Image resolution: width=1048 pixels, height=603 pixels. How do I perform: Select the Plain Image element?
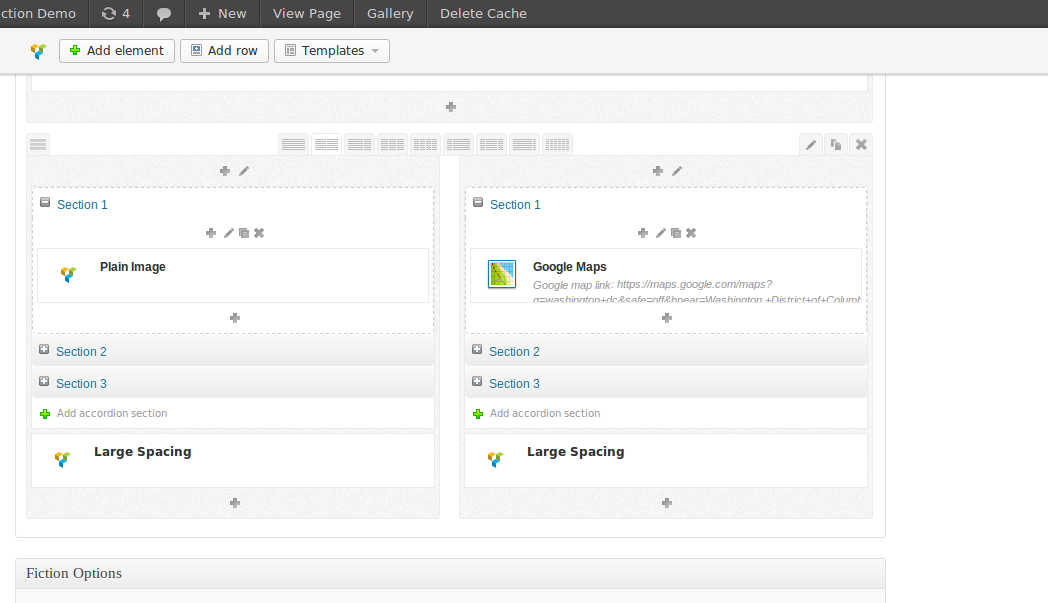point(233,275)
